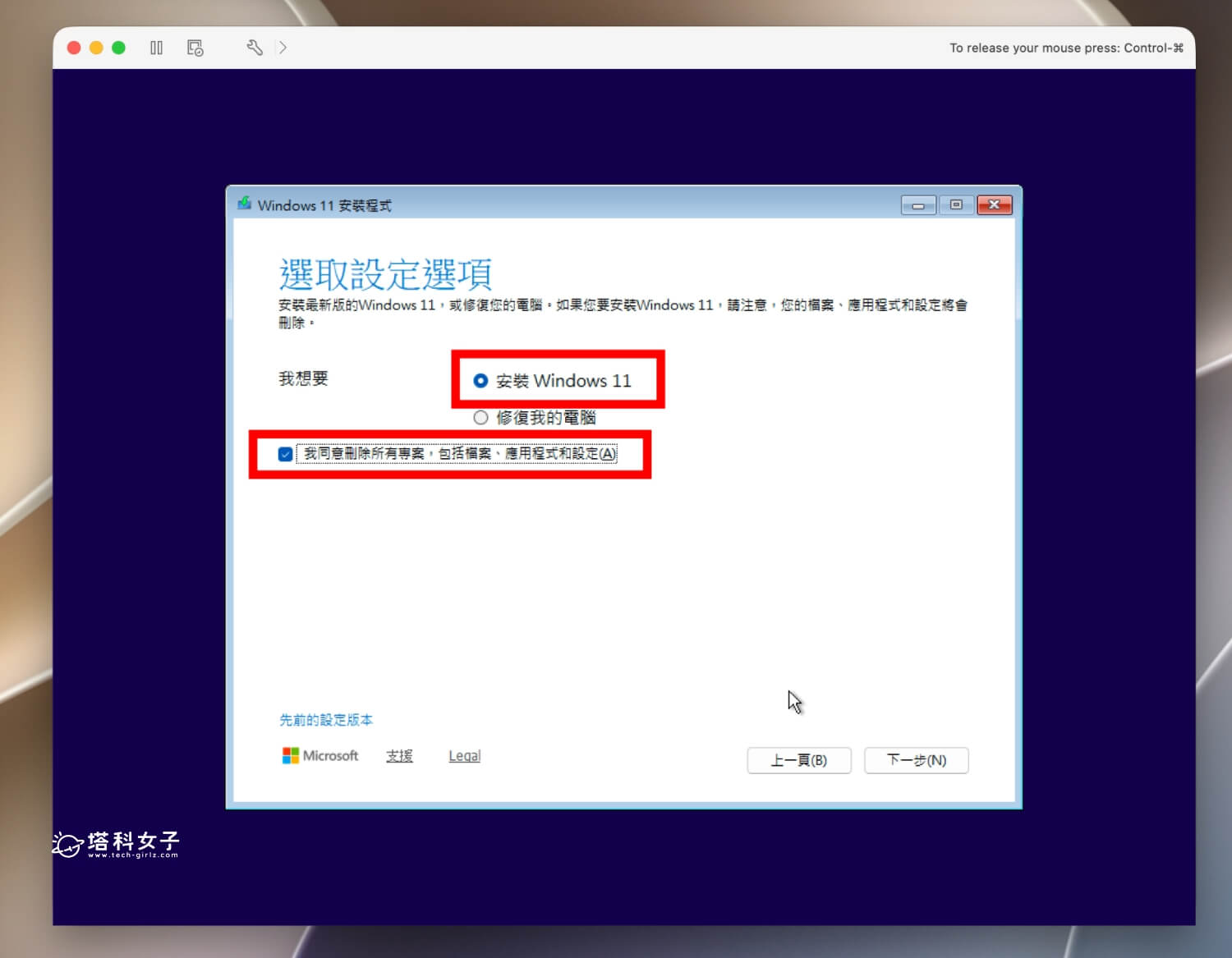Open the 先前的設定版本 link
The height and width of the screenshot is (958, 1232).
[326, 720]
